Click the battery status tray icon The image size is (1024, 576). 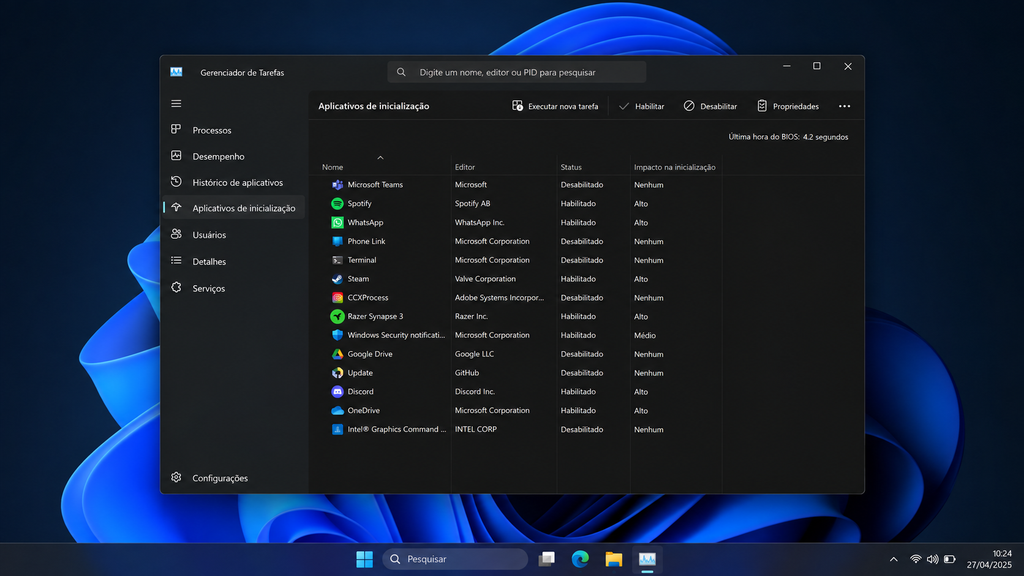[x=950, y=559]
